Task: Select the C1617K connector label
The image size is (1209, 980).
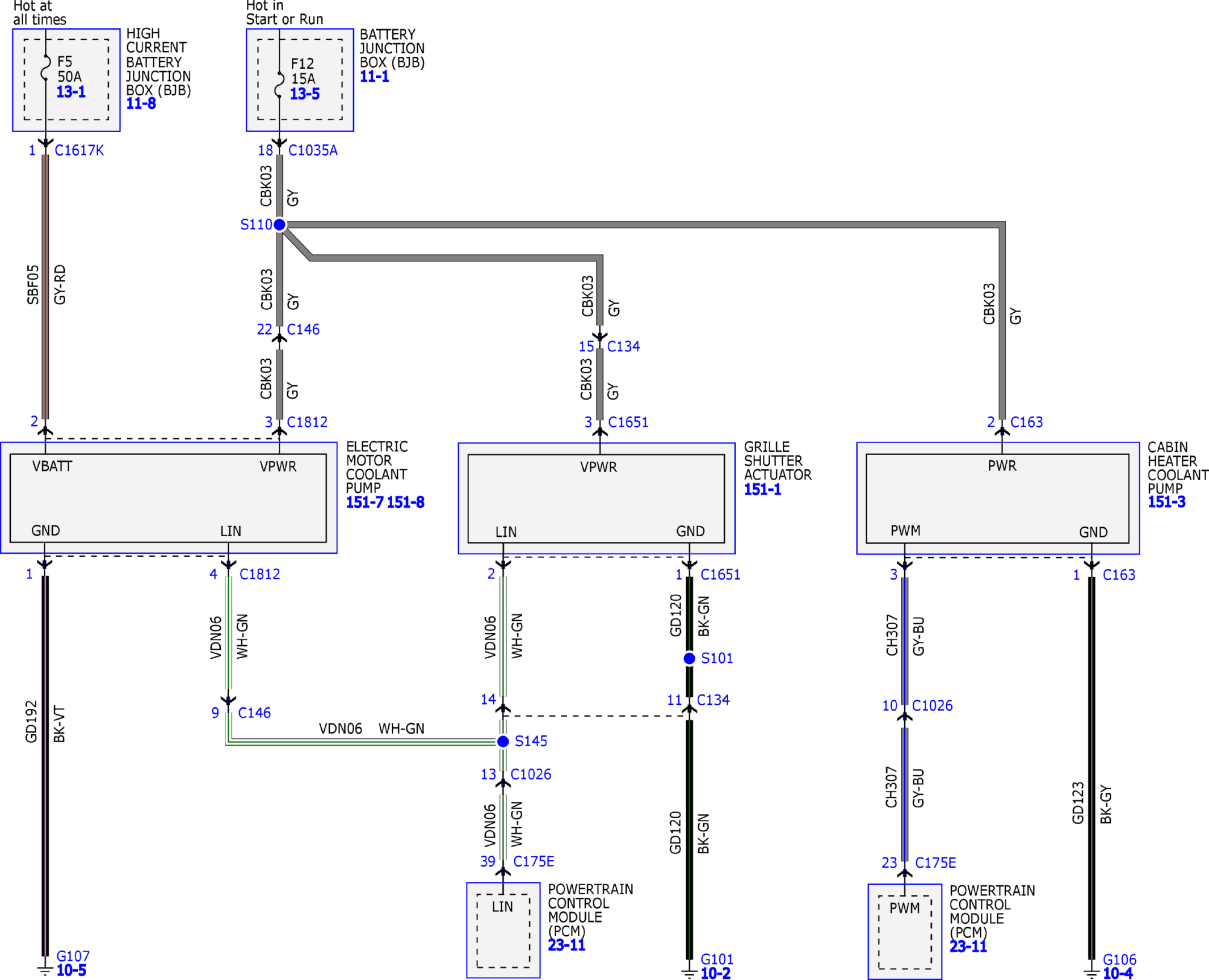Action: coord(79,150)
